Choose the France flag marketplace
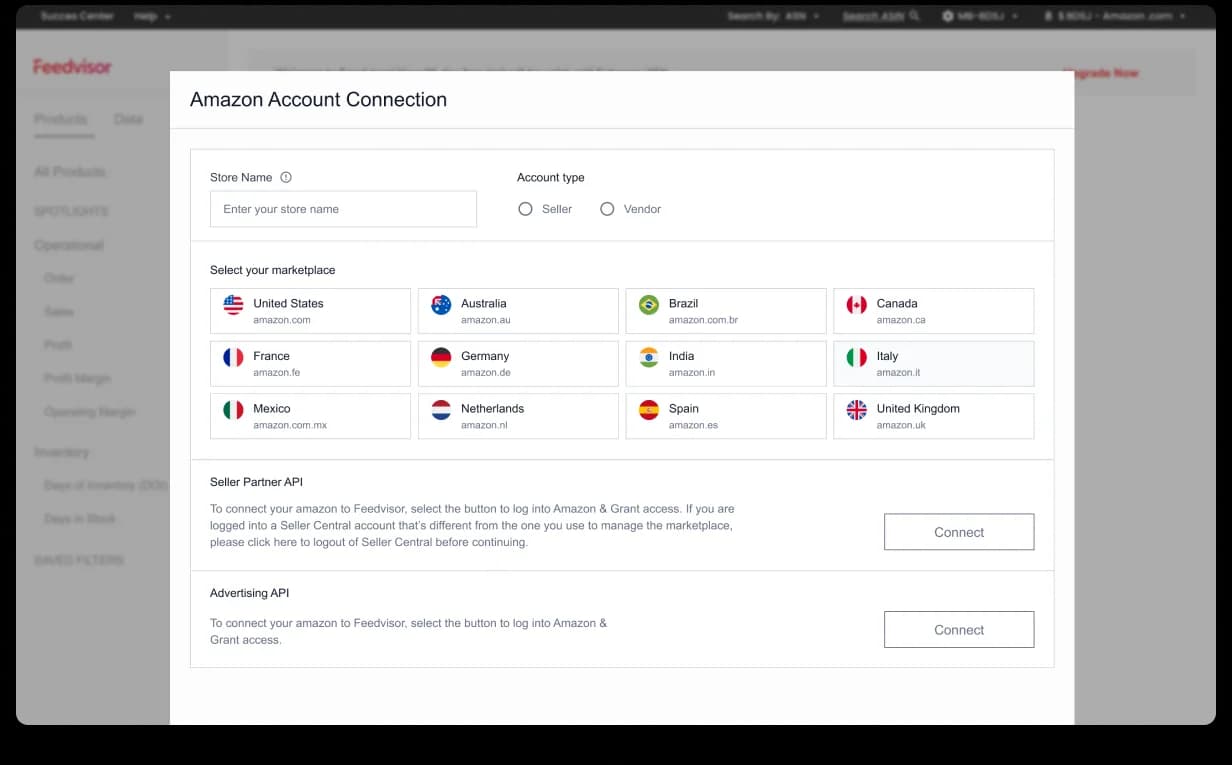This screenshot has height=765, width=1232. pyautogui.click(x=310, y=364)
